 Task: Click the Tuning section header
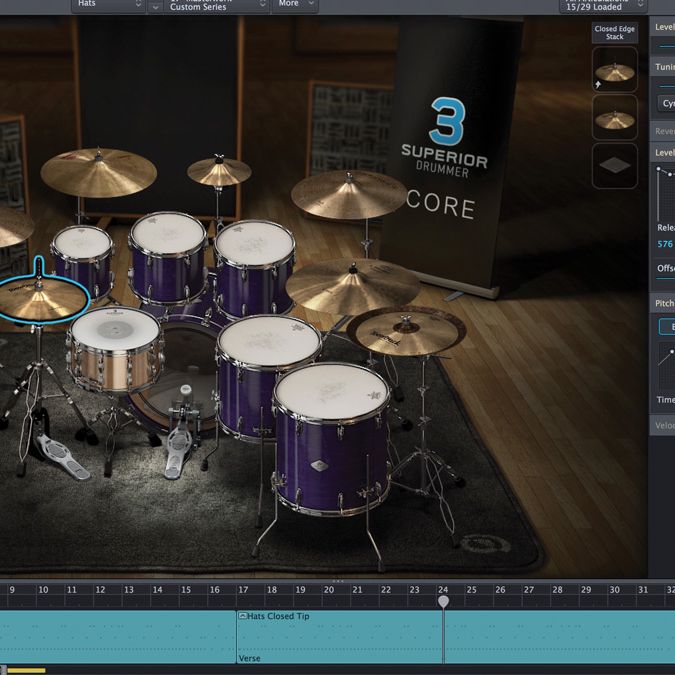click(x=662, y=67)
